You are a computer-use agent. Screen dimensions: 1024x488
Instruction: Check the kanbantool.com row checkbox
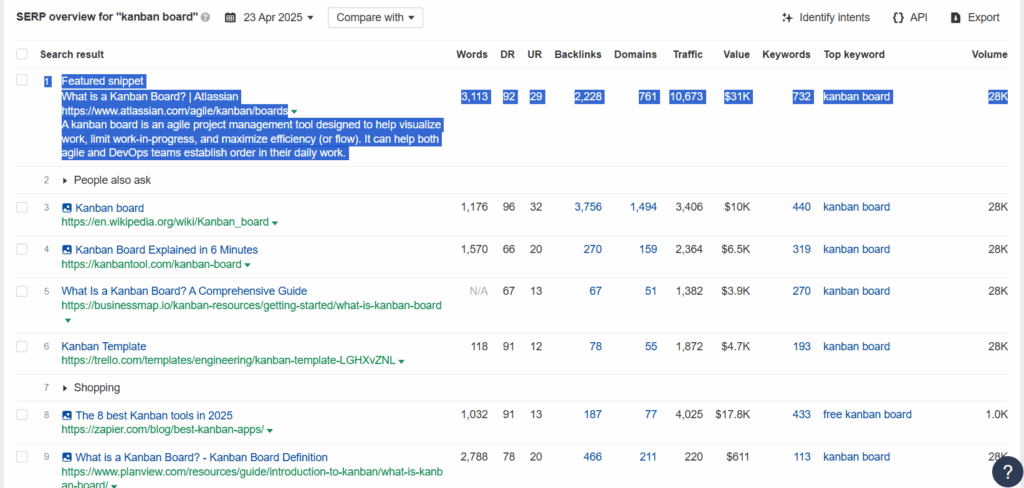pos(22,249)
